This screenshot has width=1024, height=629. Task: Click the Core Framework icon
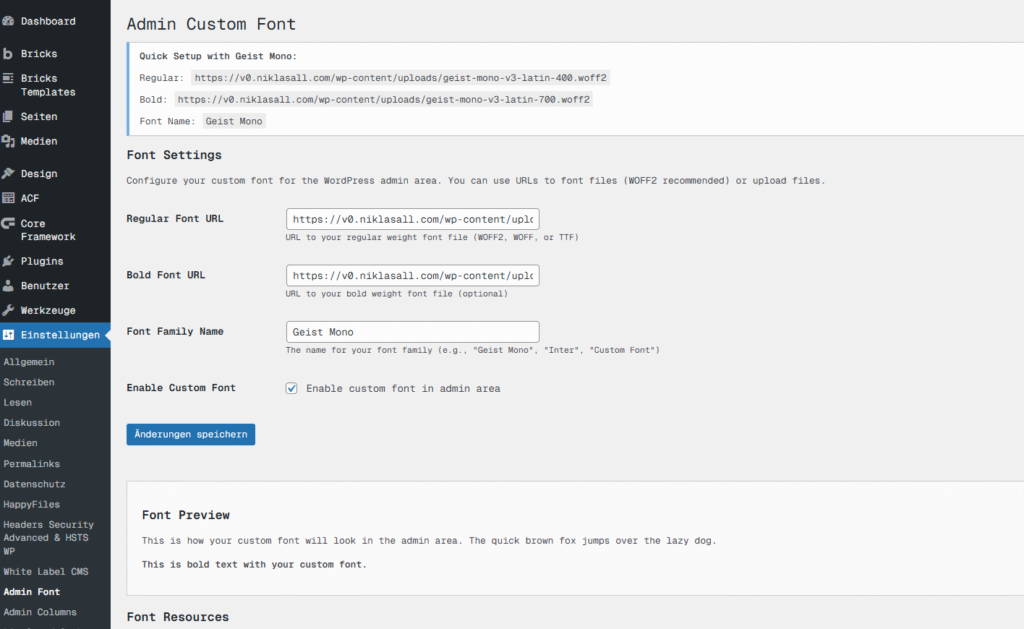click(9, 224)
